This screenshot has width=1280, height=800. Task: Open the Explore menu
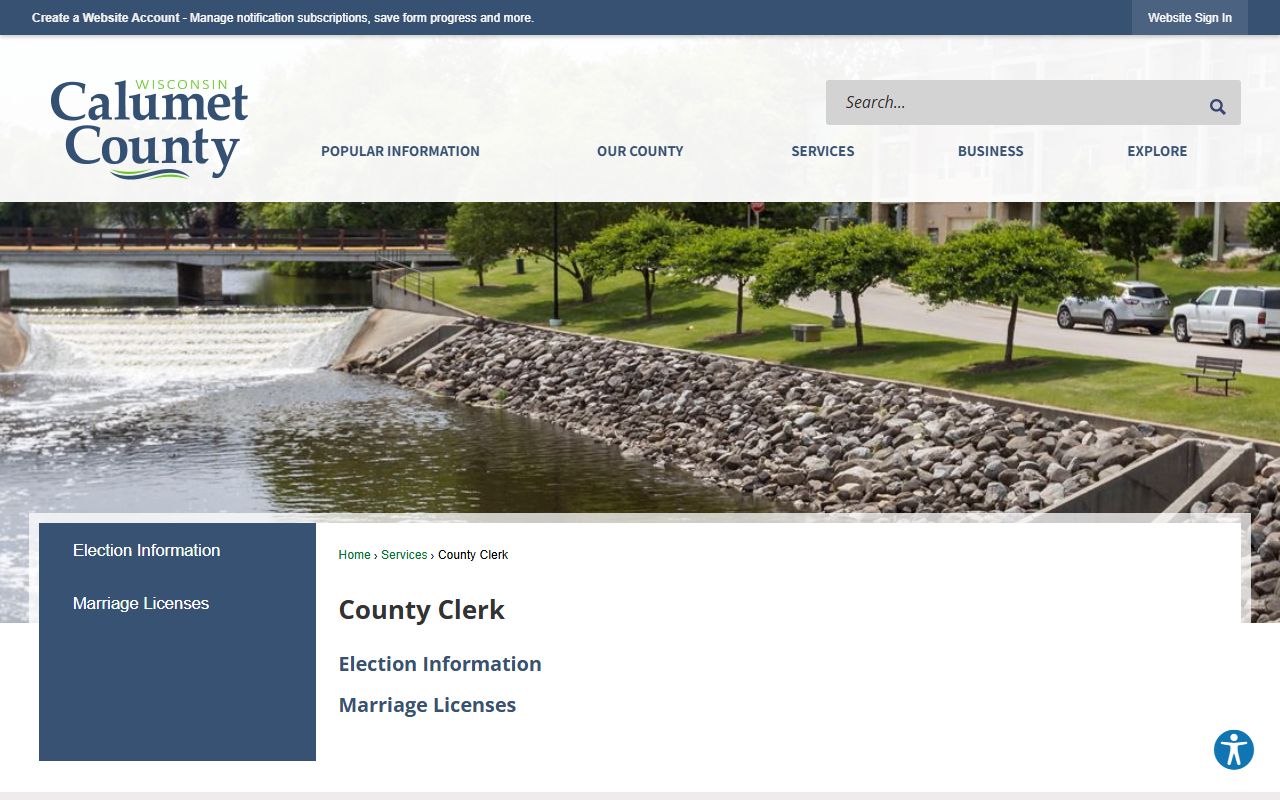click(x=1157, y=151)
